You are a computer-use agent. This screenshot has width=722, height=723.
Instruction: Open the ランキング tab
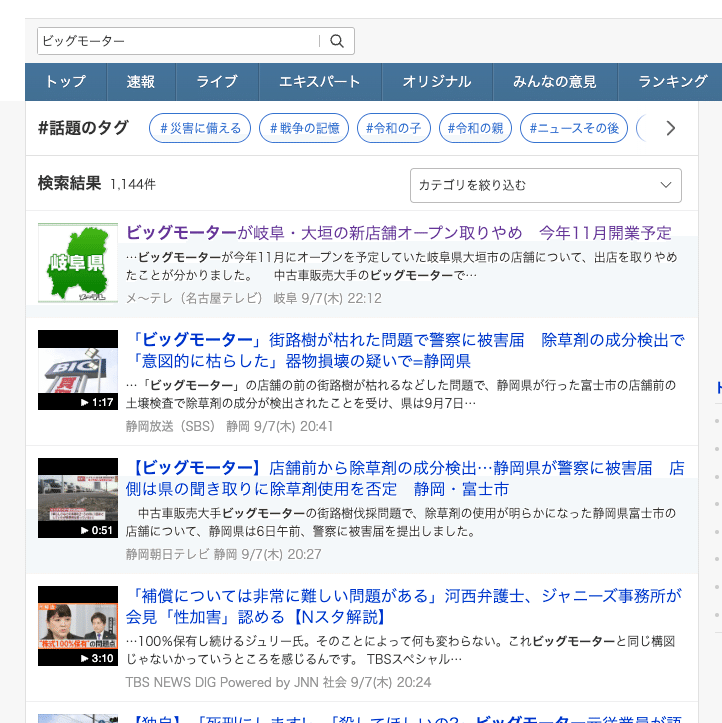tap(670, 82)
